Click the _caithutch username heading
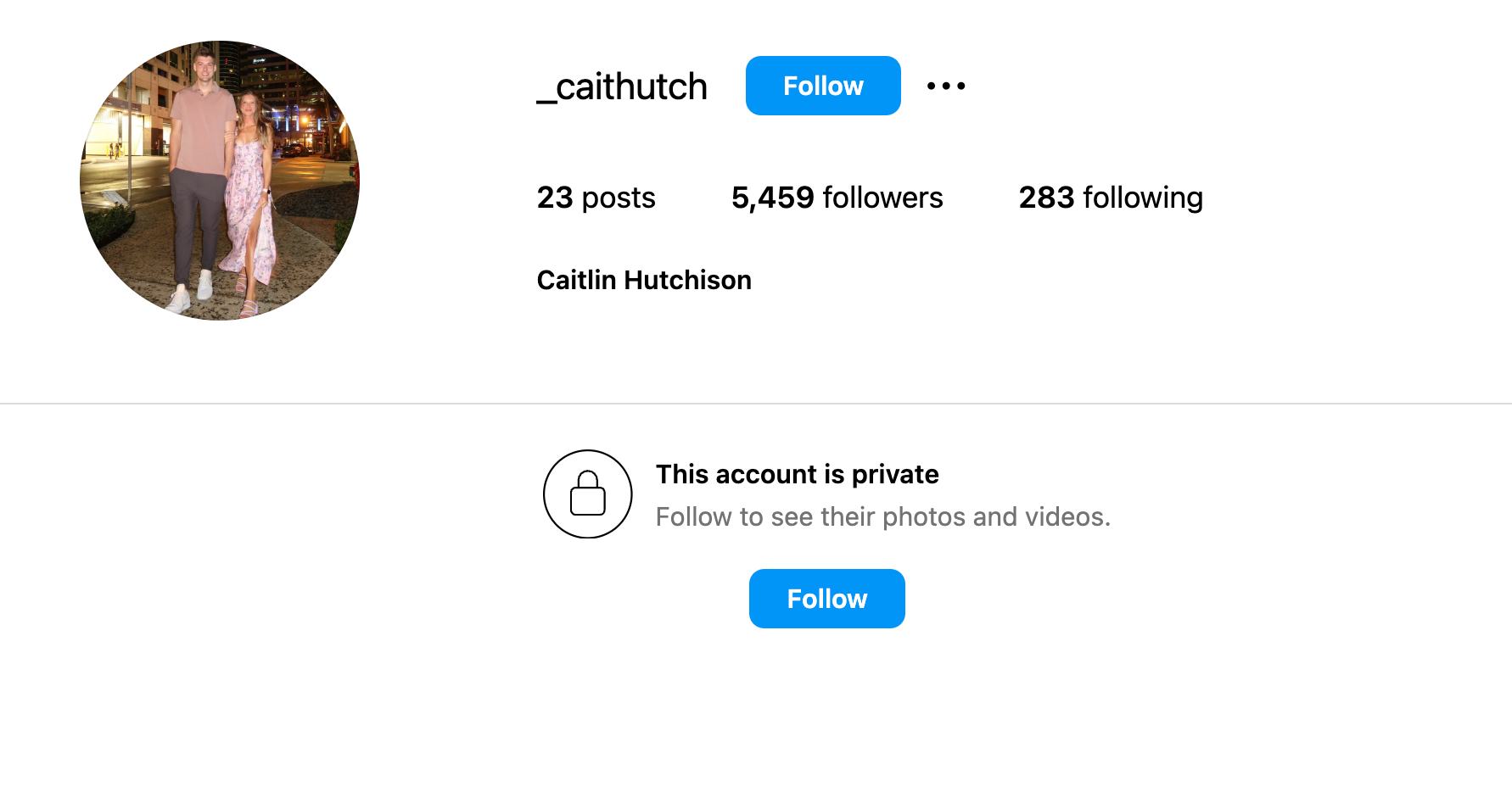The image size is (1512, 792). pos(622,86)
